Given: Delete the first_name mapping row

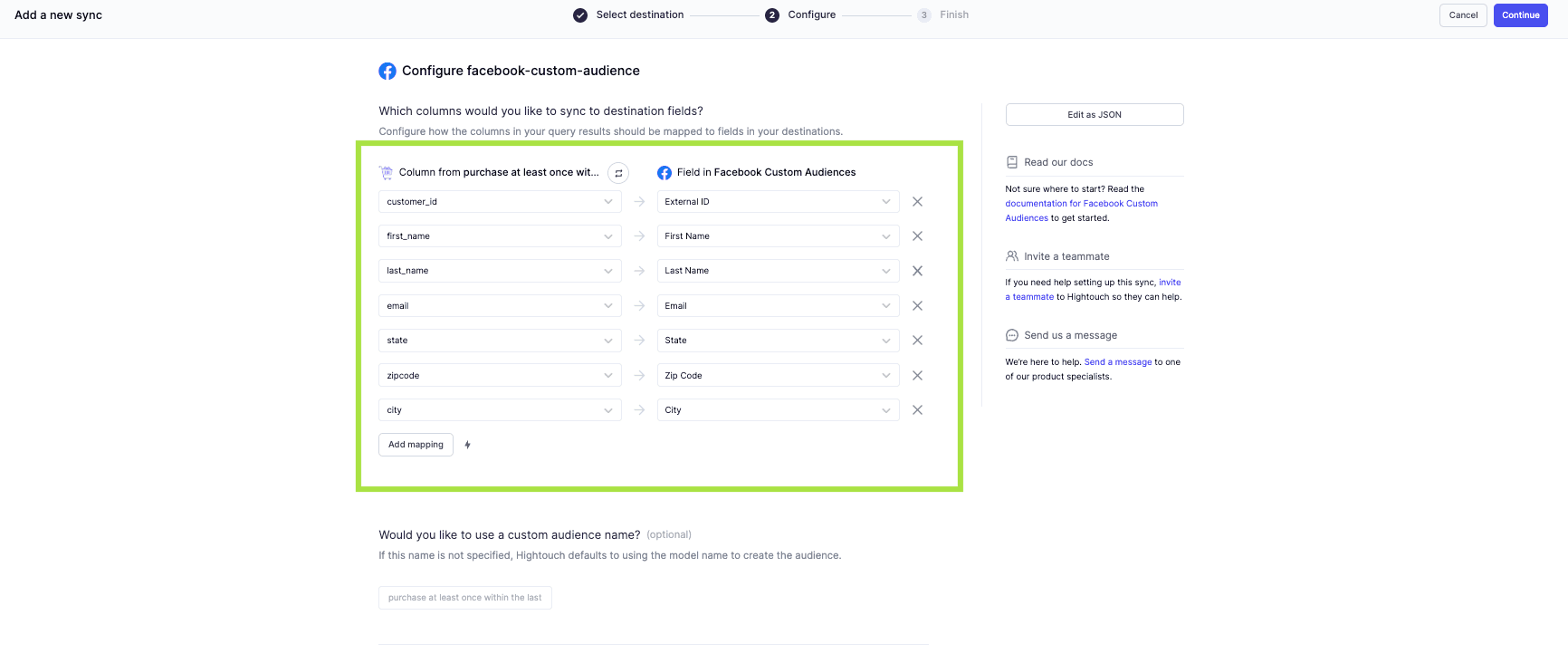Looking at the screenshot, I should tap(917, 236).
